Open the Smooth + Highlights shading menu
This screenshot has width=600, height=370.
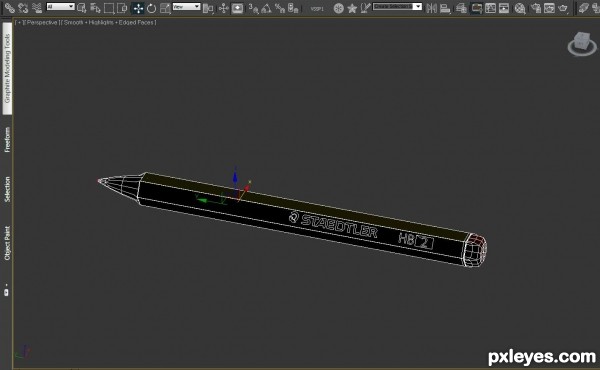pos(108,23)
